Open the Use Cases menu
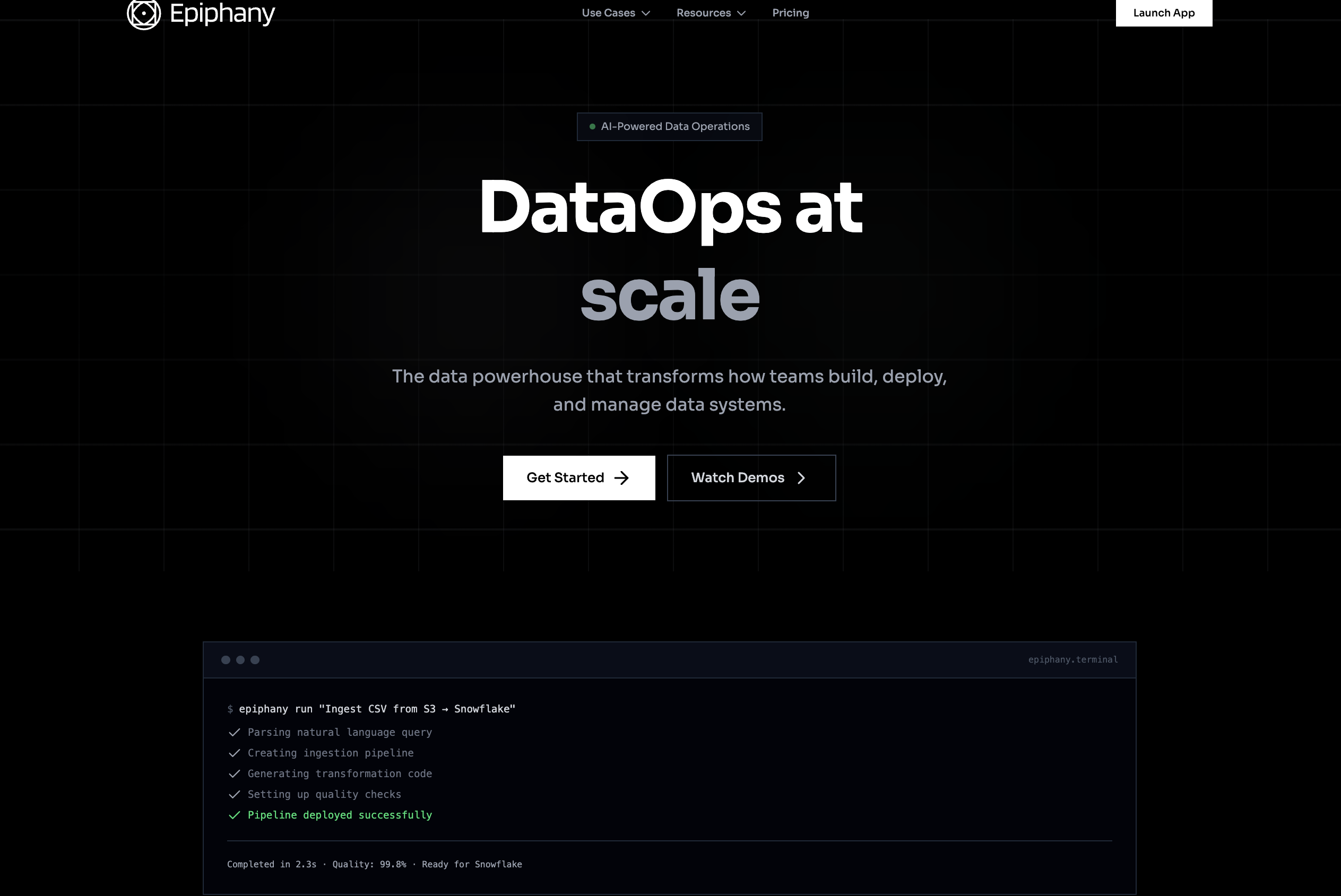This screenshot has width=1341, height=896. (616, 13)
